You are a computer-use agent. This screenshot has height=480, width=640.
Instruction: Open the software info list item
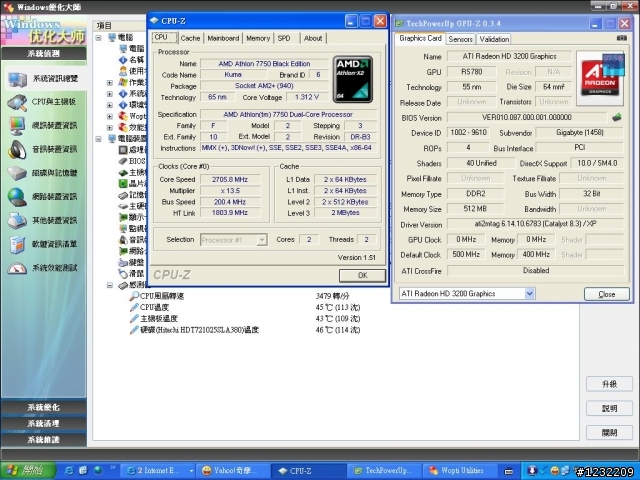(x=44, y=244)
